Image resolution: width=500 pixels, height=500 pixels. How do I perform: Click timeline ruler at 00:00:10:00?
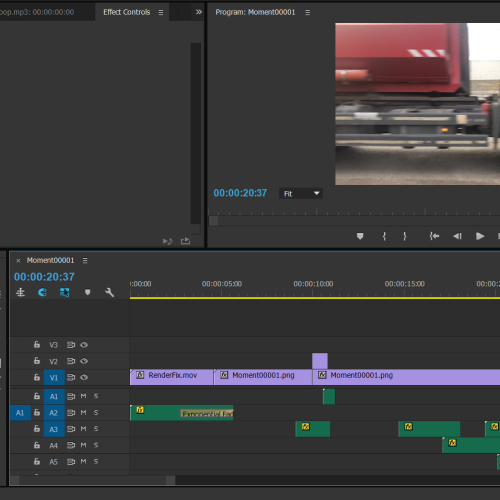(x=313, y=284)
